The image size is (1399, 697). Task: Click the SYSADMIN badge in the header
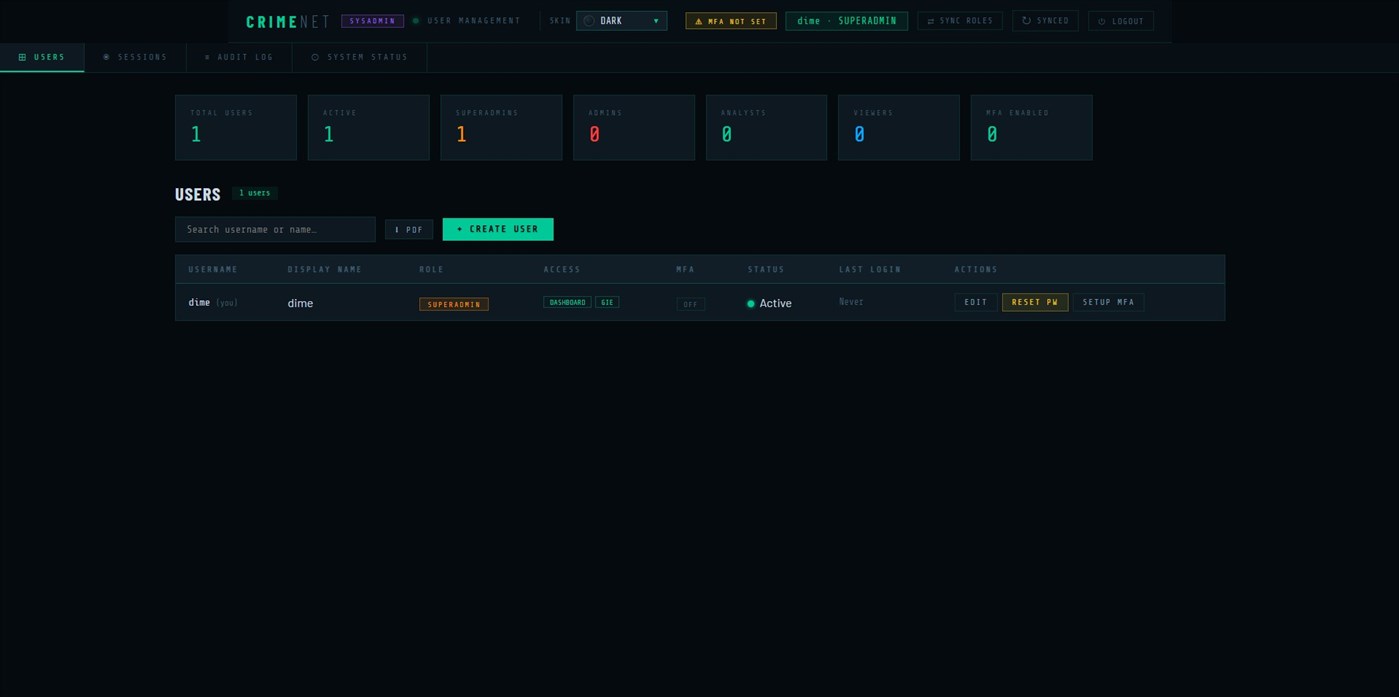[x=372, y=21]
